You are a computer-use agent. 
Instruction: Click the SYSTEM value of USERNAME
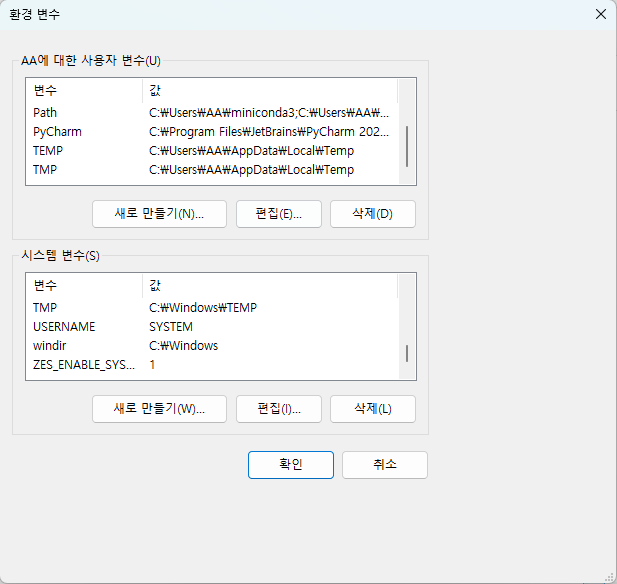171,327
